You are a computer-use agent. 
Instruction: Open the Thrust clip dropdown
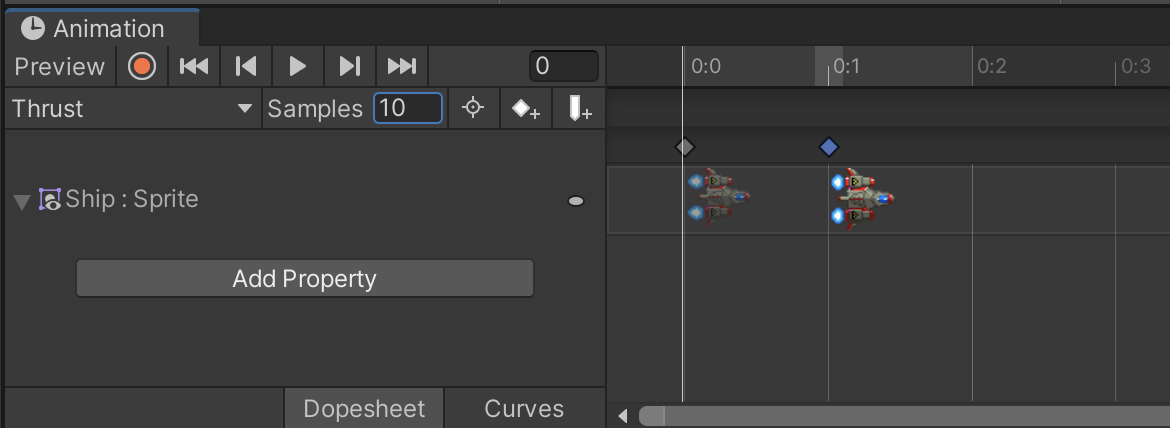point(132,109)
